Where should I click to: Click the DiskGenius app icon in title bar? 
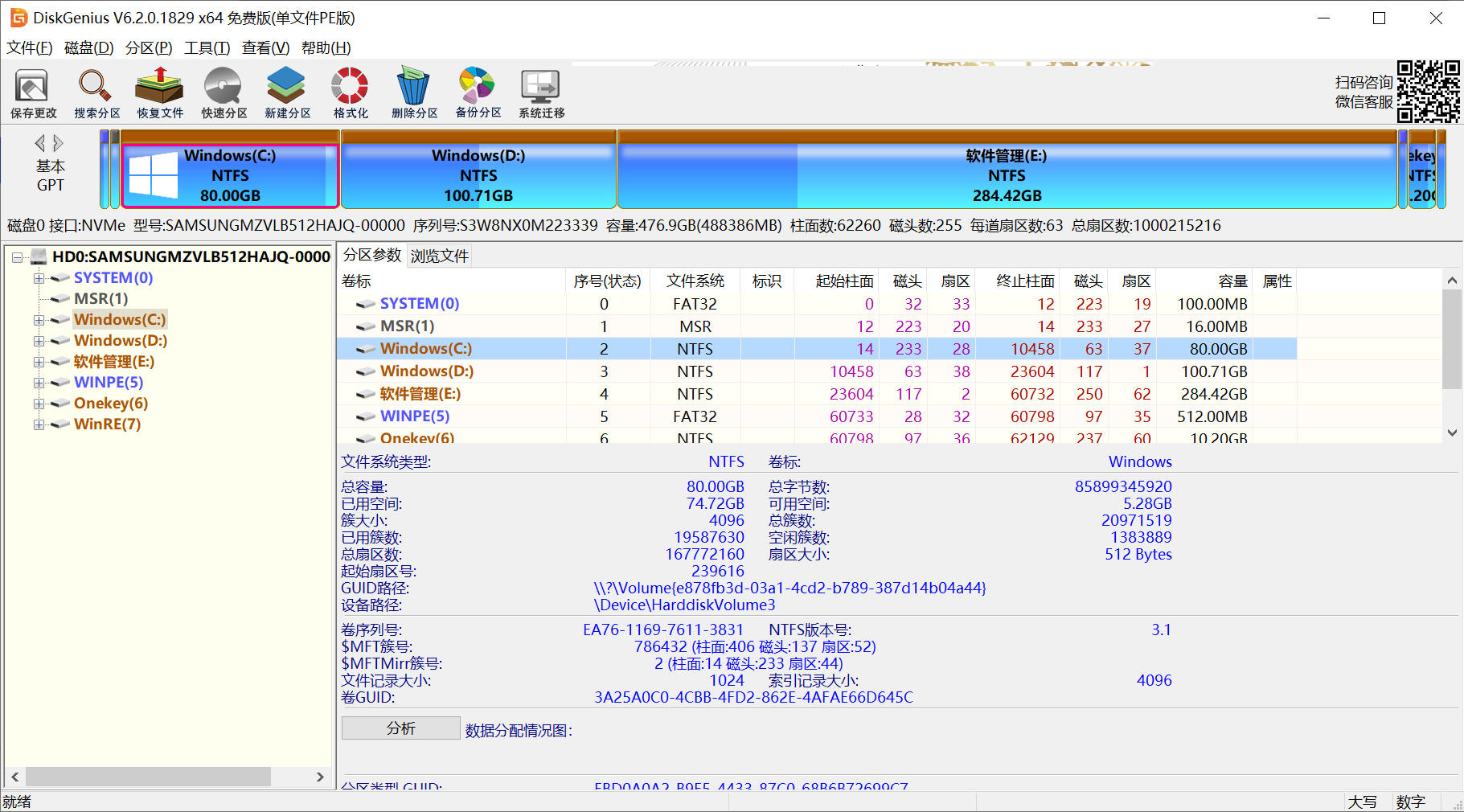pyautogui.click(x=18, y=18)
